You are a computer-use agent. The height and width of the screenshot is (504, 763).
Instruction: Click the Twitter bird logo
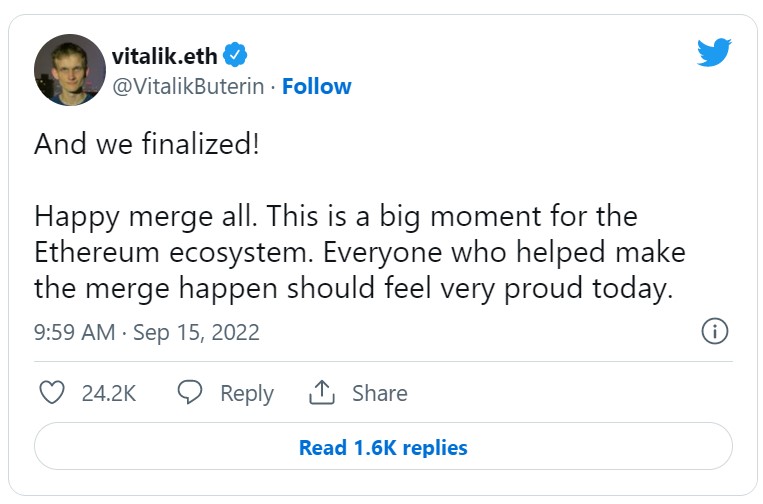(x=714, y=51)
